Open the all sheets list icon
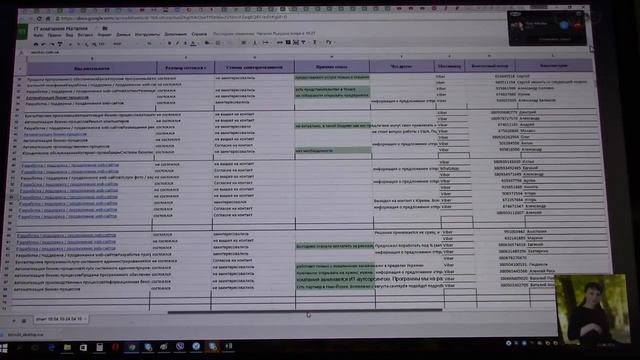This screenshot has height=360, width=640. click(24, 321)
